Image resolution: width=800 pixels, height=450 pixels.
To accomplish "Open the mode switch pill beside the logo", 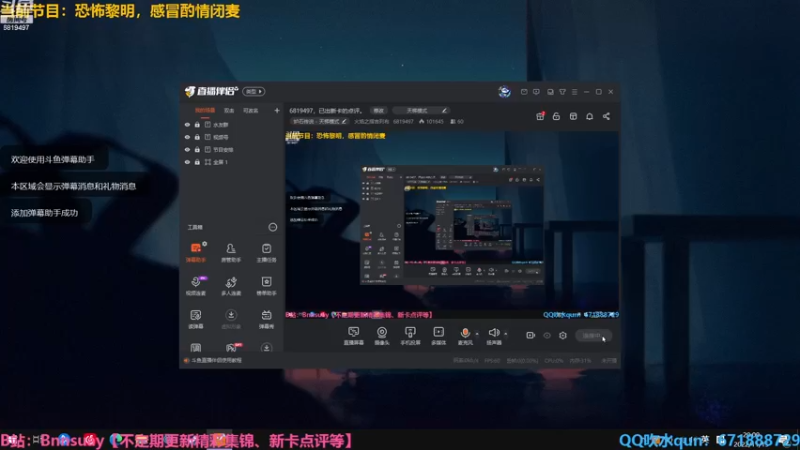I will pyautogui.click(x=254, y=91).
